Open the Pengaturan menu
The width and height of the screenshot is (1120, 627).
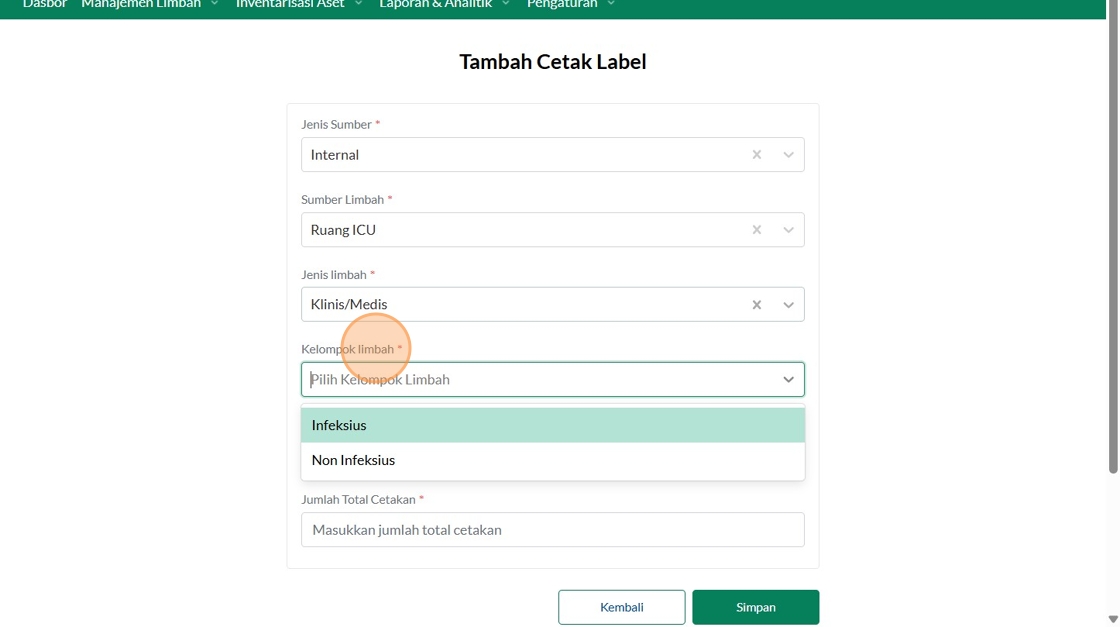[x=570, y=4]
